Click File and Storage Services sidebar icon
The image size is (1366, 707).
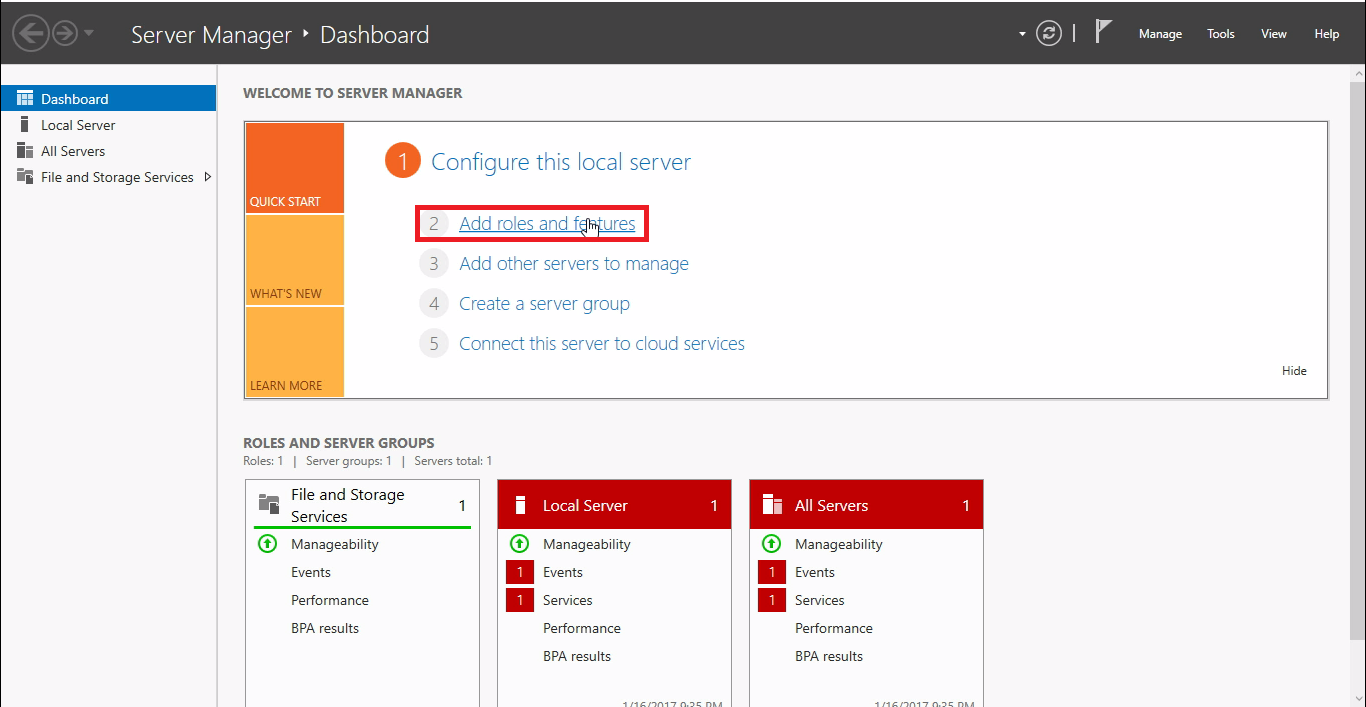[25, 176]
